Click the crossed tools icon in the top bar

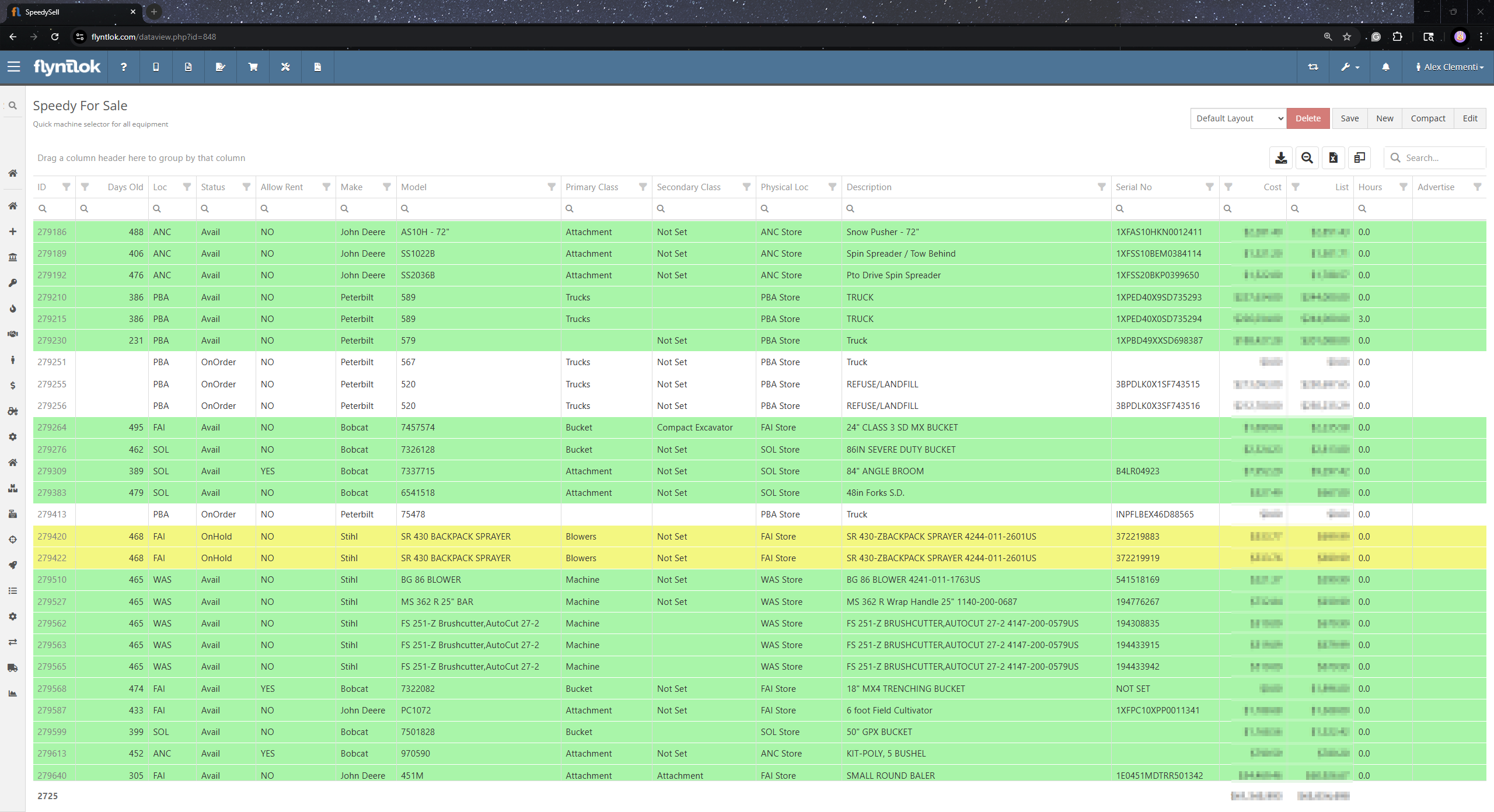pyautogui.click(x=285, y=67)
